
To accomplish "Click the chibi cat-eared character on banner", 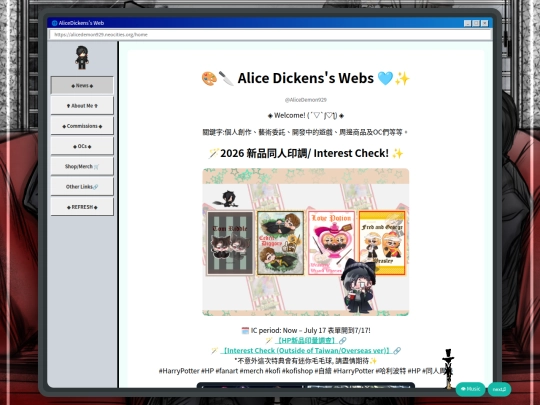I will 358,286.
